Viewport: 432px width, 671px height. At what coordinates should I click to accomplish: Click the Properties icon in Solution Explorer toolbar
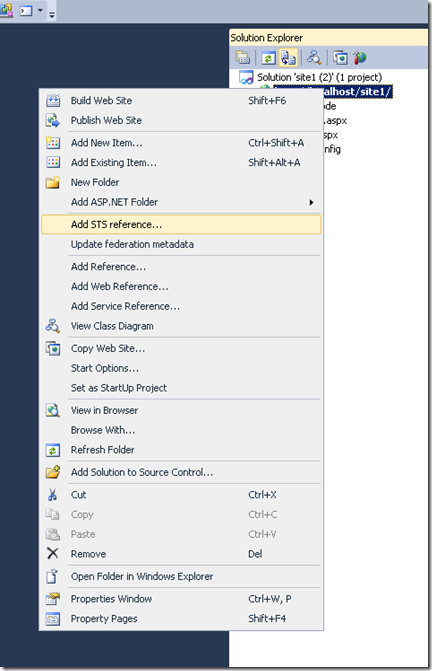tap(242, 57)
